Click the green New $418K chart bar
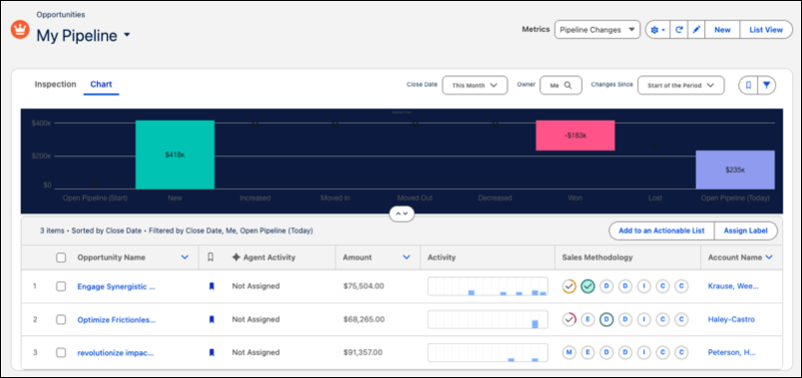The width and height of the screenshot is (802, 378). pyautogui.click(x=175, y=154)
